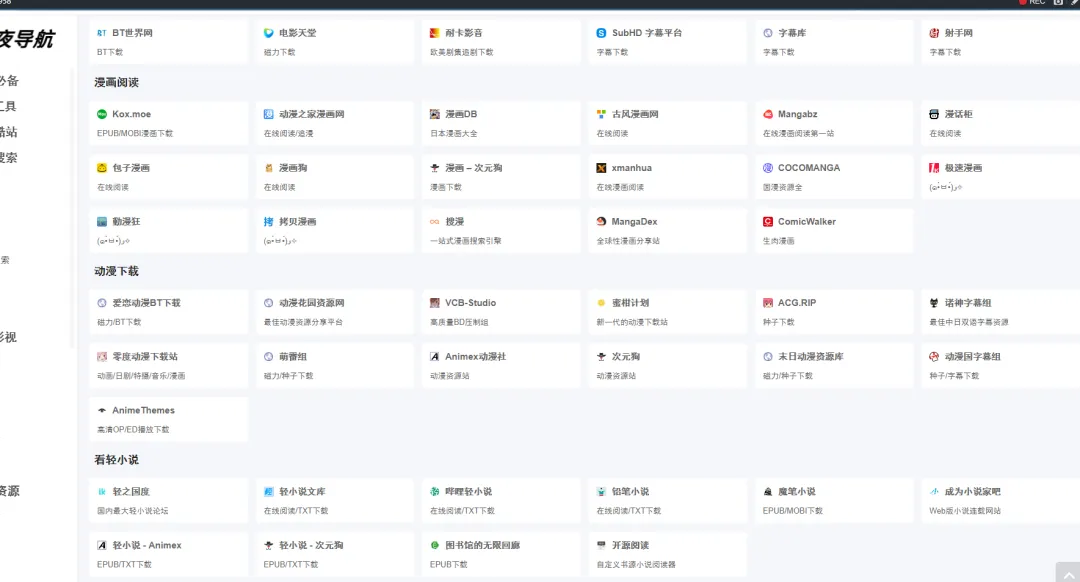The width and height of the screenshot is (1080, 582).
Task: Click the 包子漫画 yellow icon
Action: click(102, 168)
